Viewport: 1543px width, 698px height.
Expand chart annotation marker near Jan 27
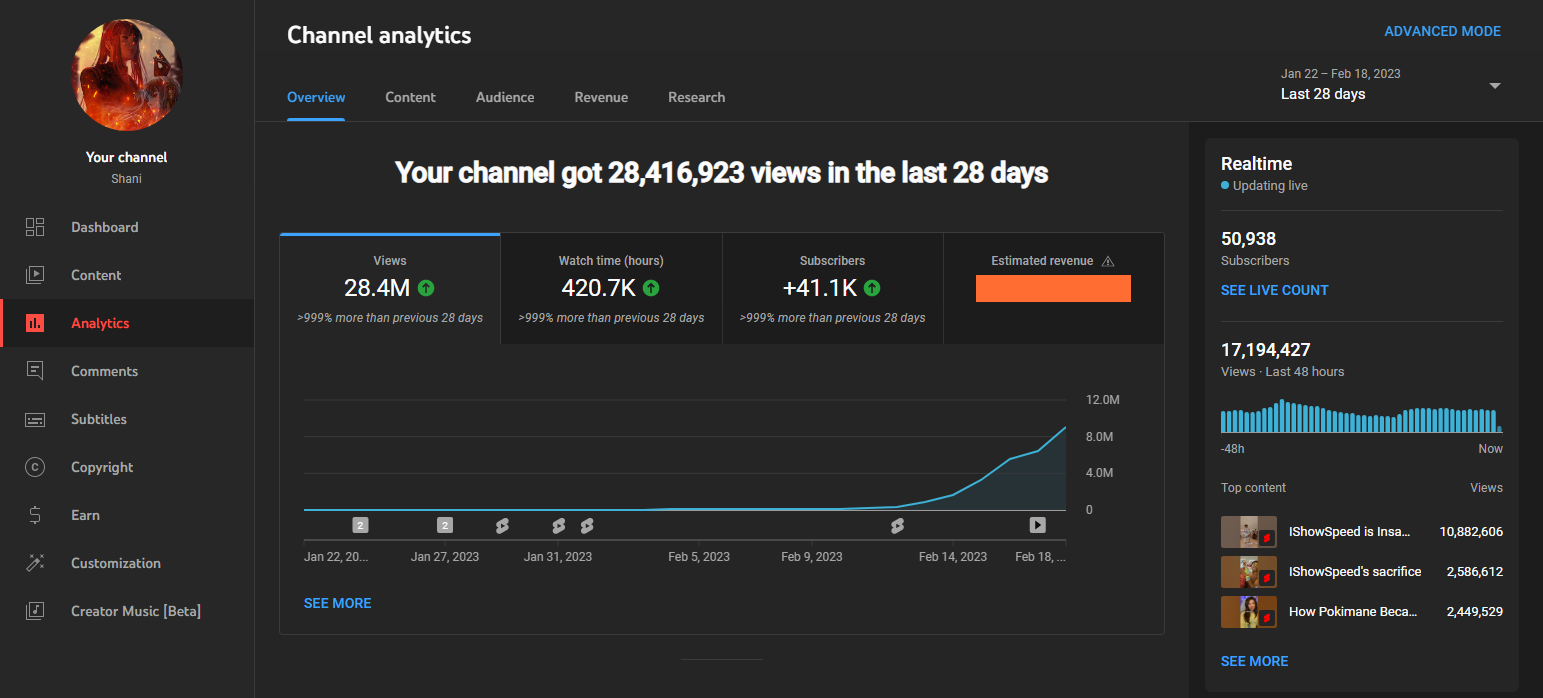click(444, 524)
